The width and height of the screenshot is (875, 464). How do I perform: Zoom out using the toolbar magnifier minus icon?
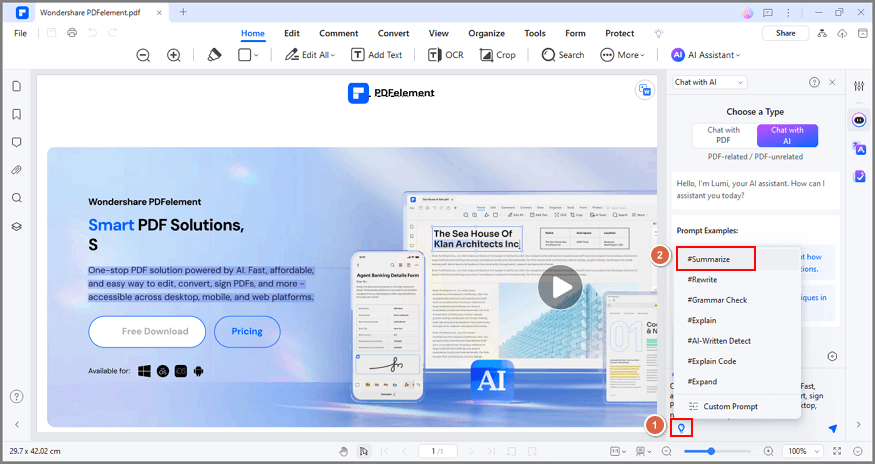[143, 55]
